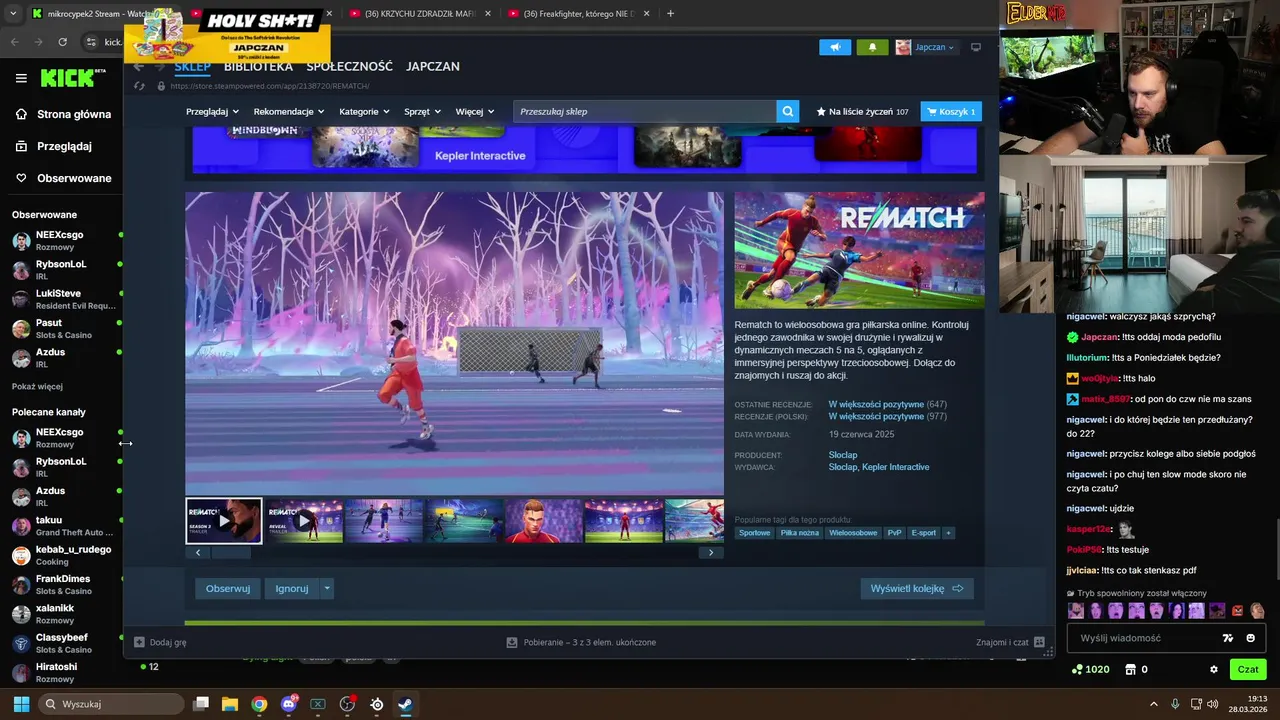
Task: Open Kepler Interactive publisher link
Action: (896, 467)
